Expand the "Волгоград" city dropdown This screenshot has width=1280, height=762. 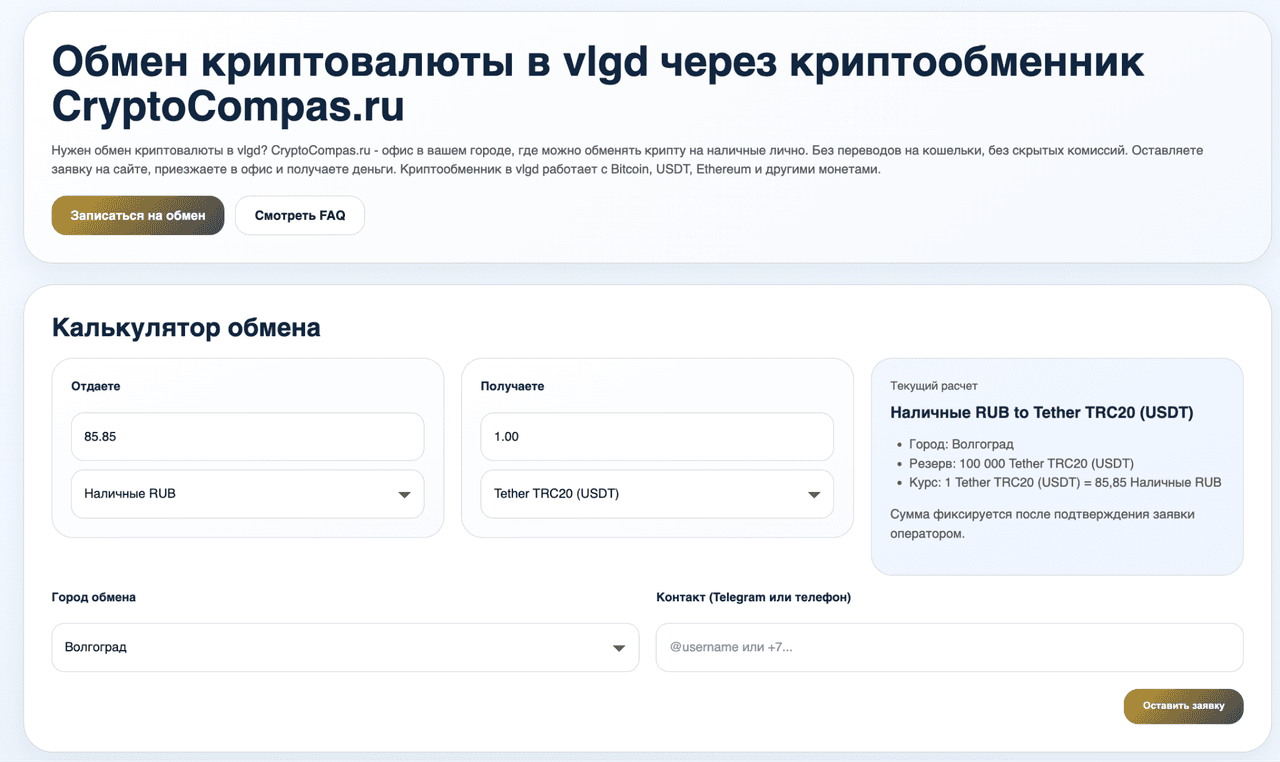coord(345,648)
